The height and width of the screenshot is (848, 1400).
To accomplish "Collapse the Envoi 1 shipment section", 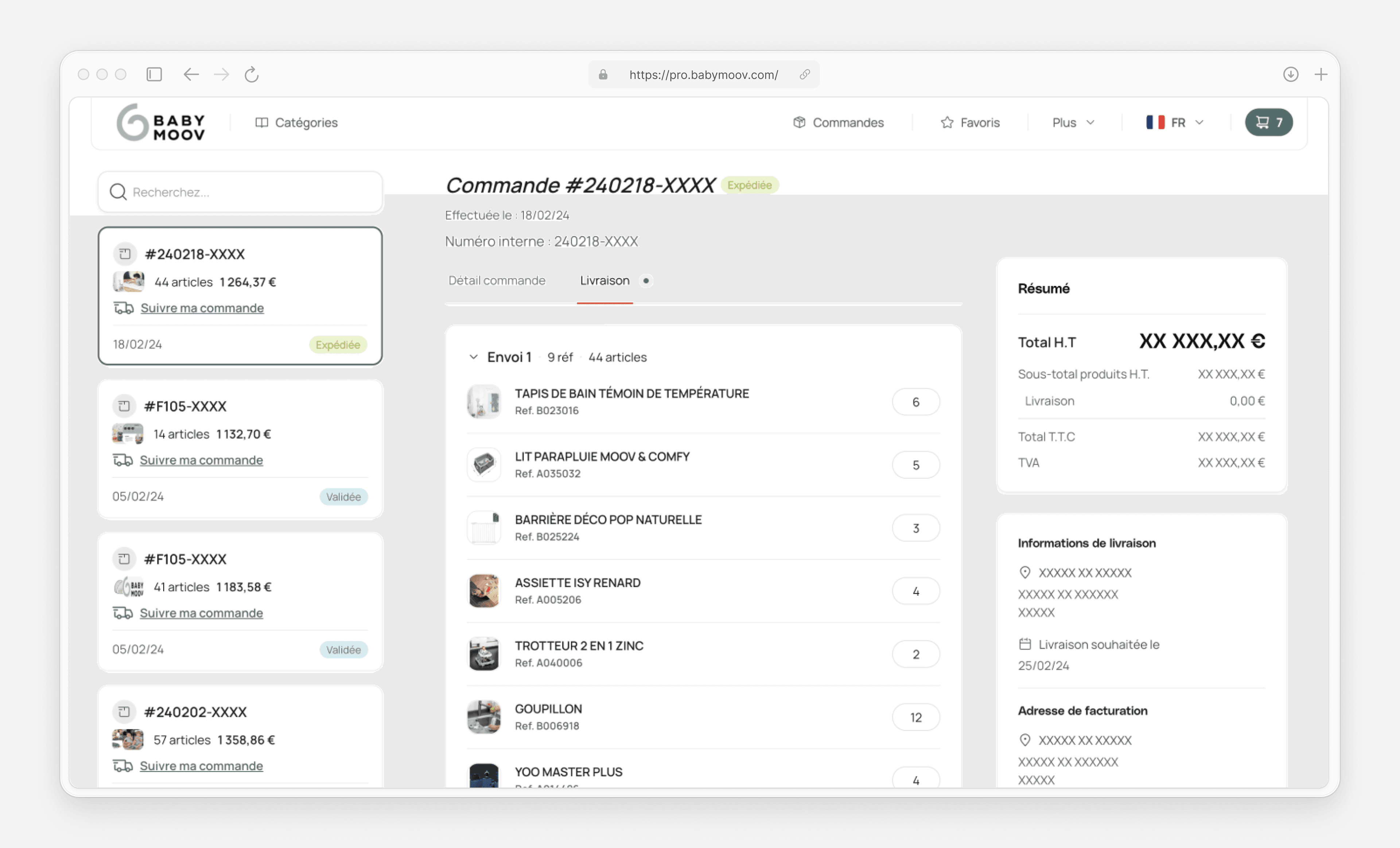I will [x=473, y=357].
